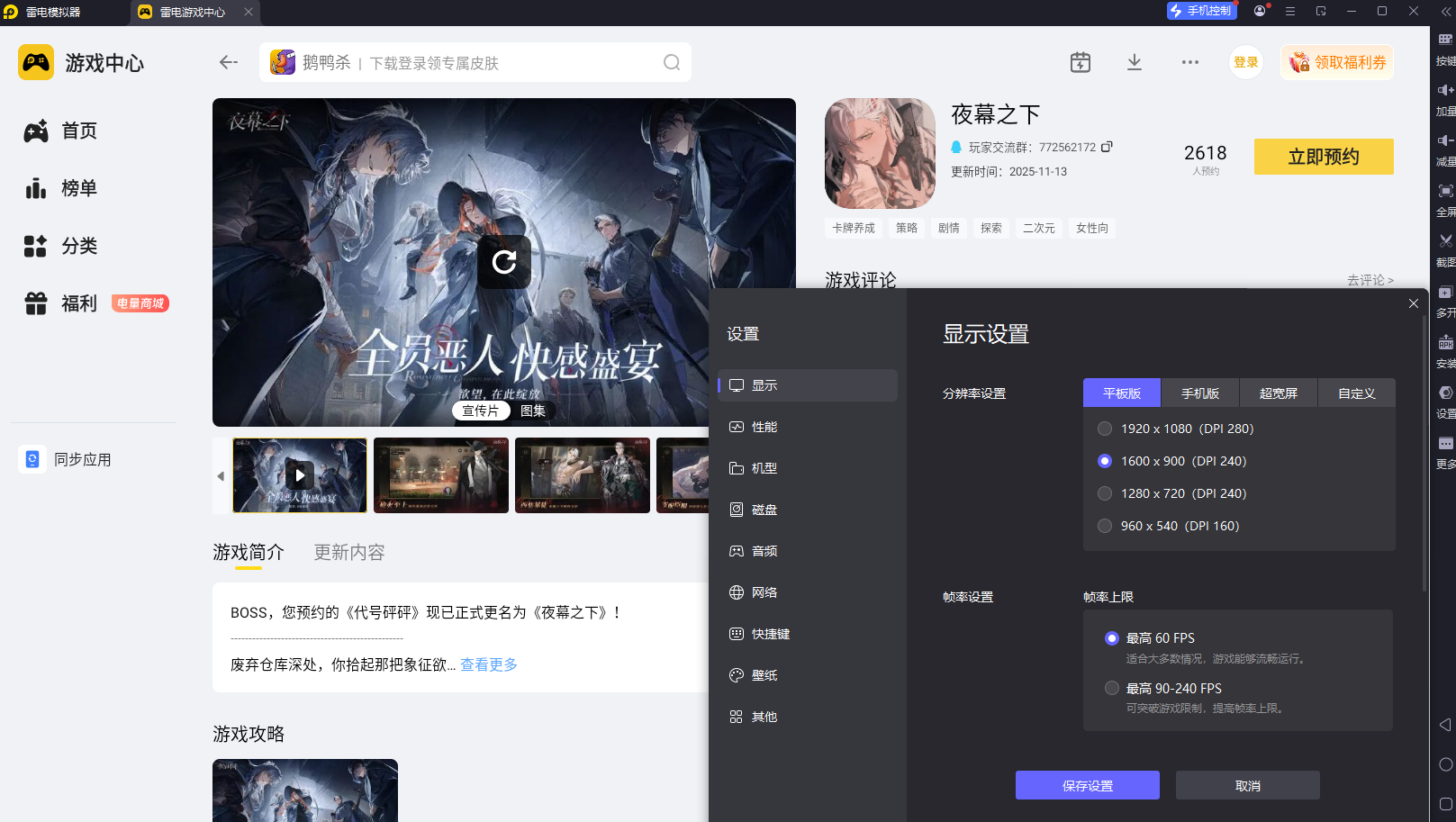Screen dimensions: 1456x822
Task: Open 性能 settings section
Action: 764,427
